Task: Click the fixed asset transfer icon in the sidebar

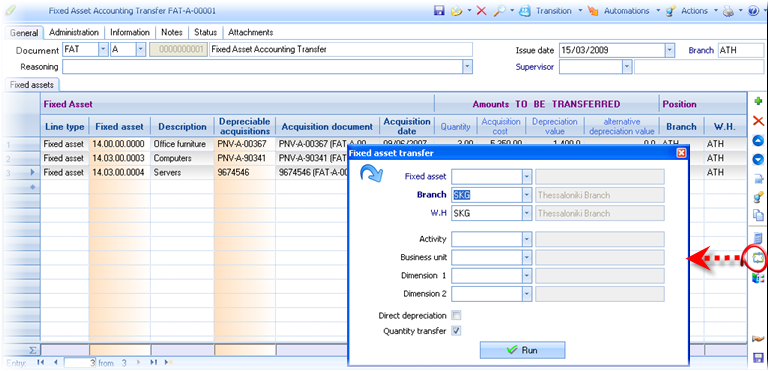Action: coord(758,258)
